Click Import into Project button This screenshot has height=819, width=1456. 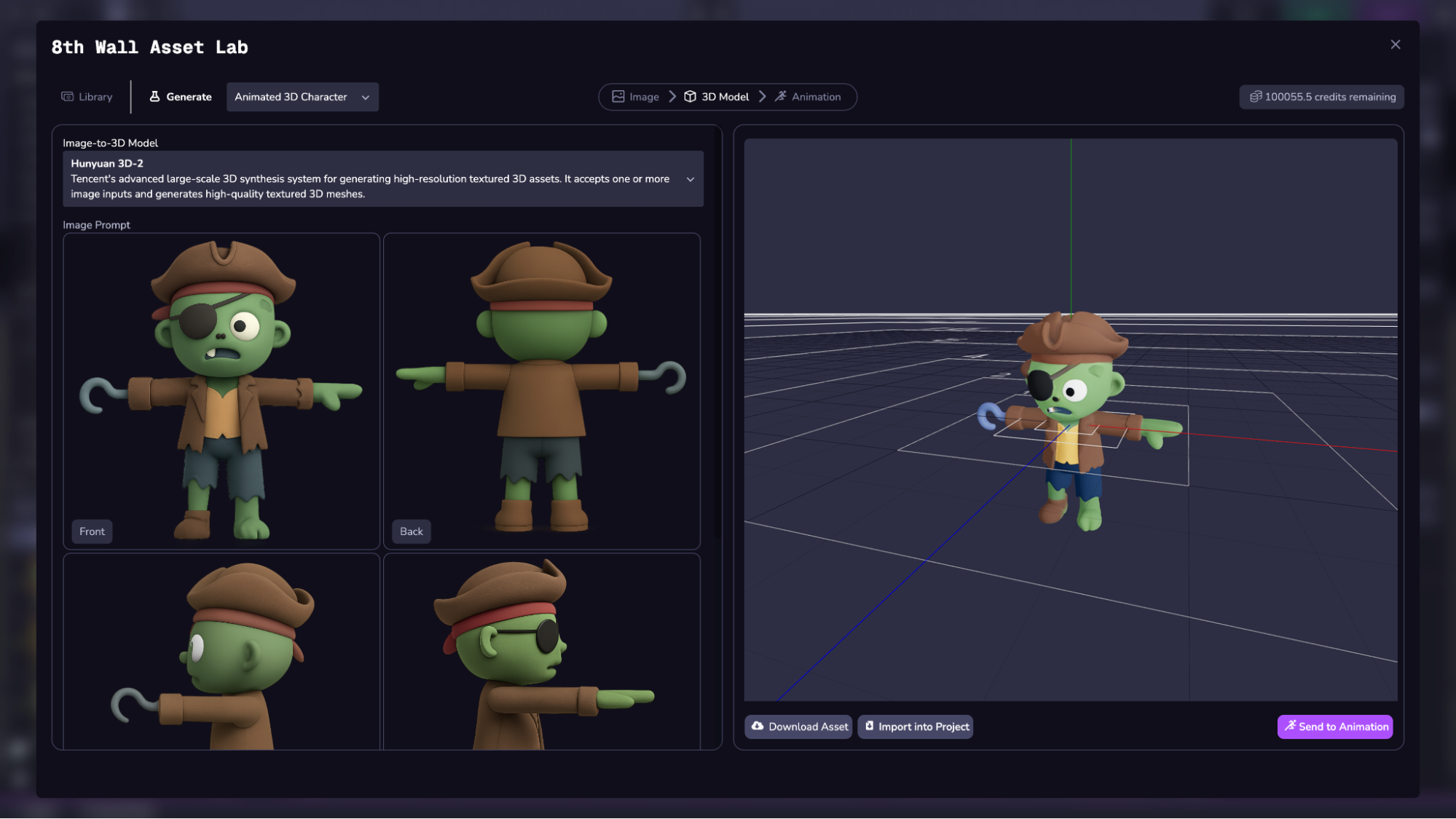[916, 727]
